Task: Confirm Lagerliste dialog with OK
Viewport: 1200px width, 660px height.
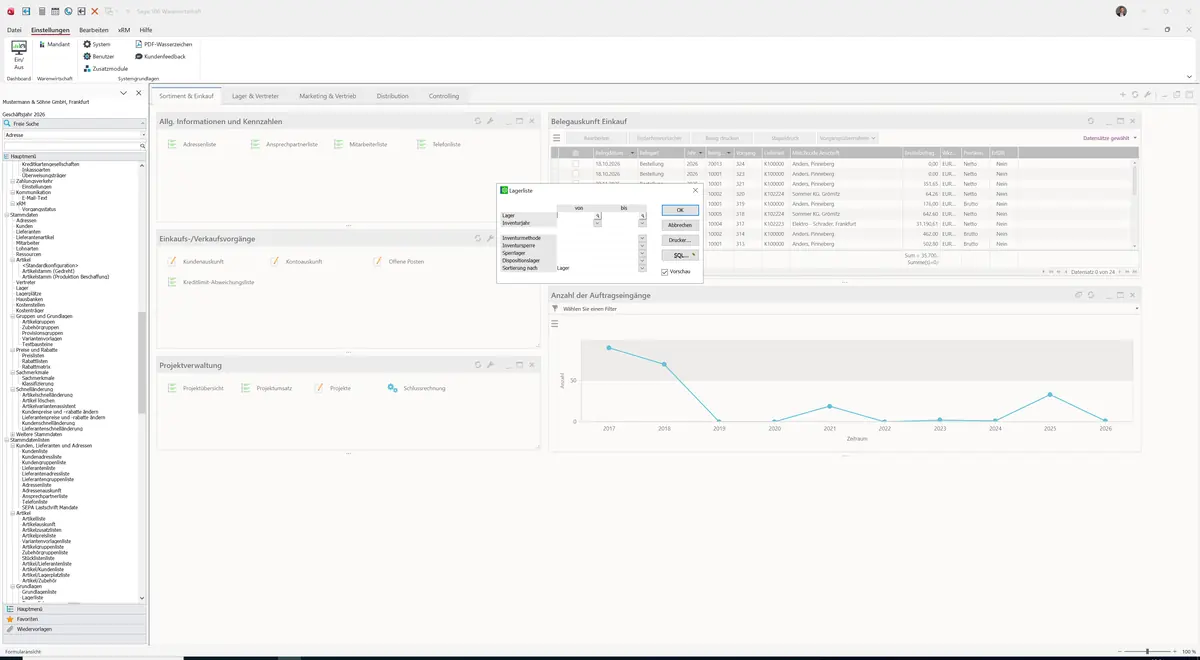Action: pos(680,210)
